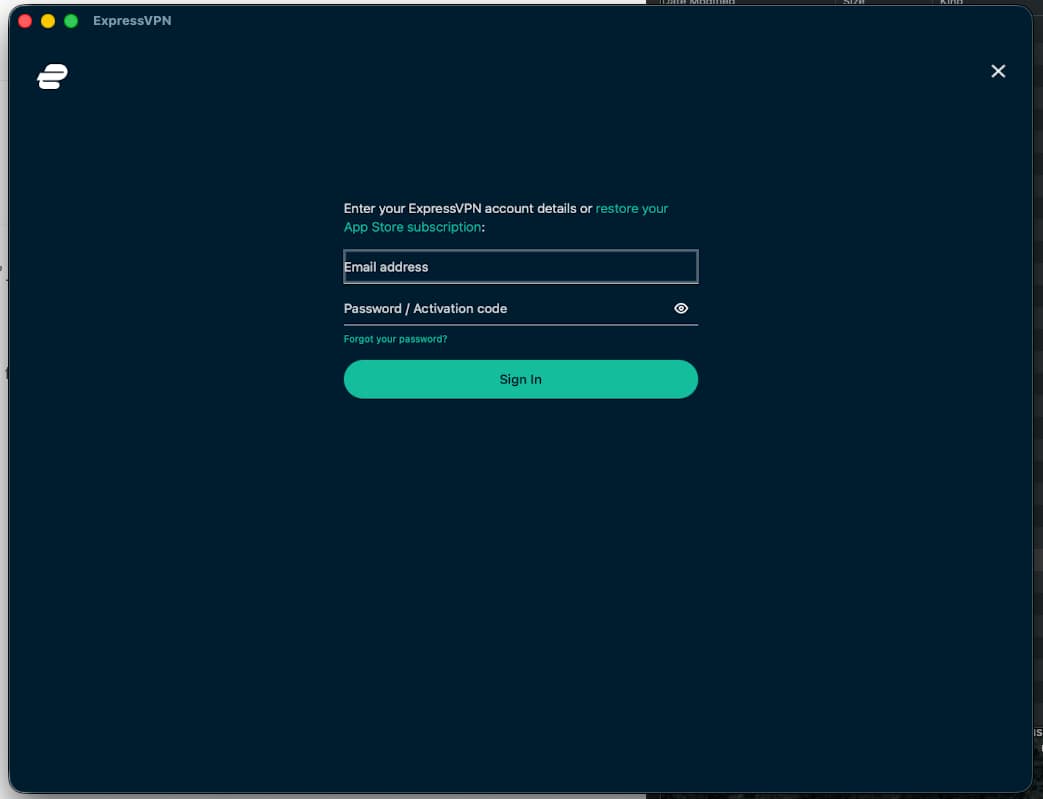Minimize ExpressVPN window with yellow button
Screen dimensions: 1043x799
[x=48, y=21]
